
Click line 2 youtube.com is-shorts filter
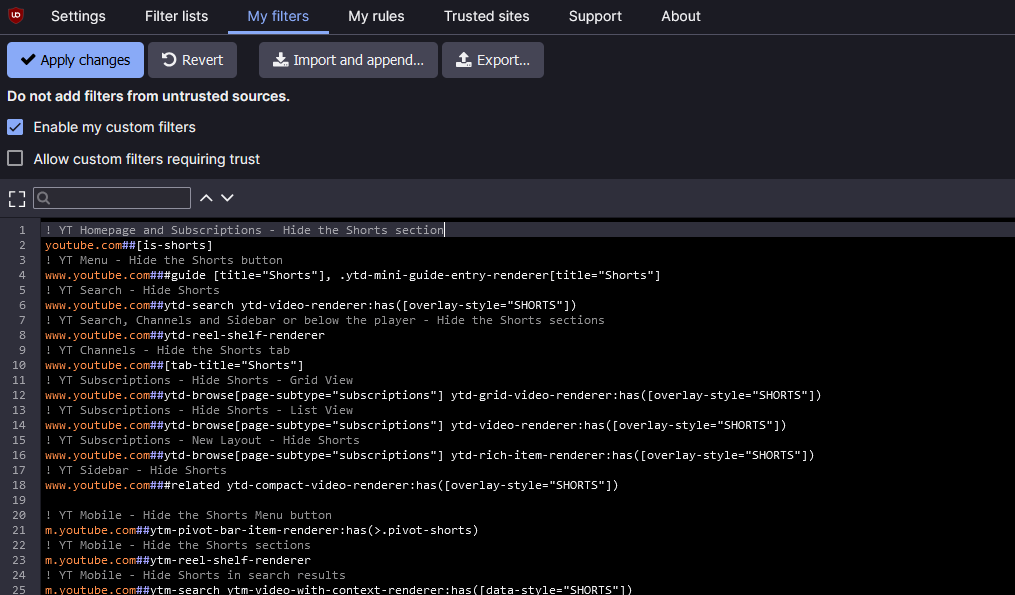pyautogui.click(x=128, y=245)
